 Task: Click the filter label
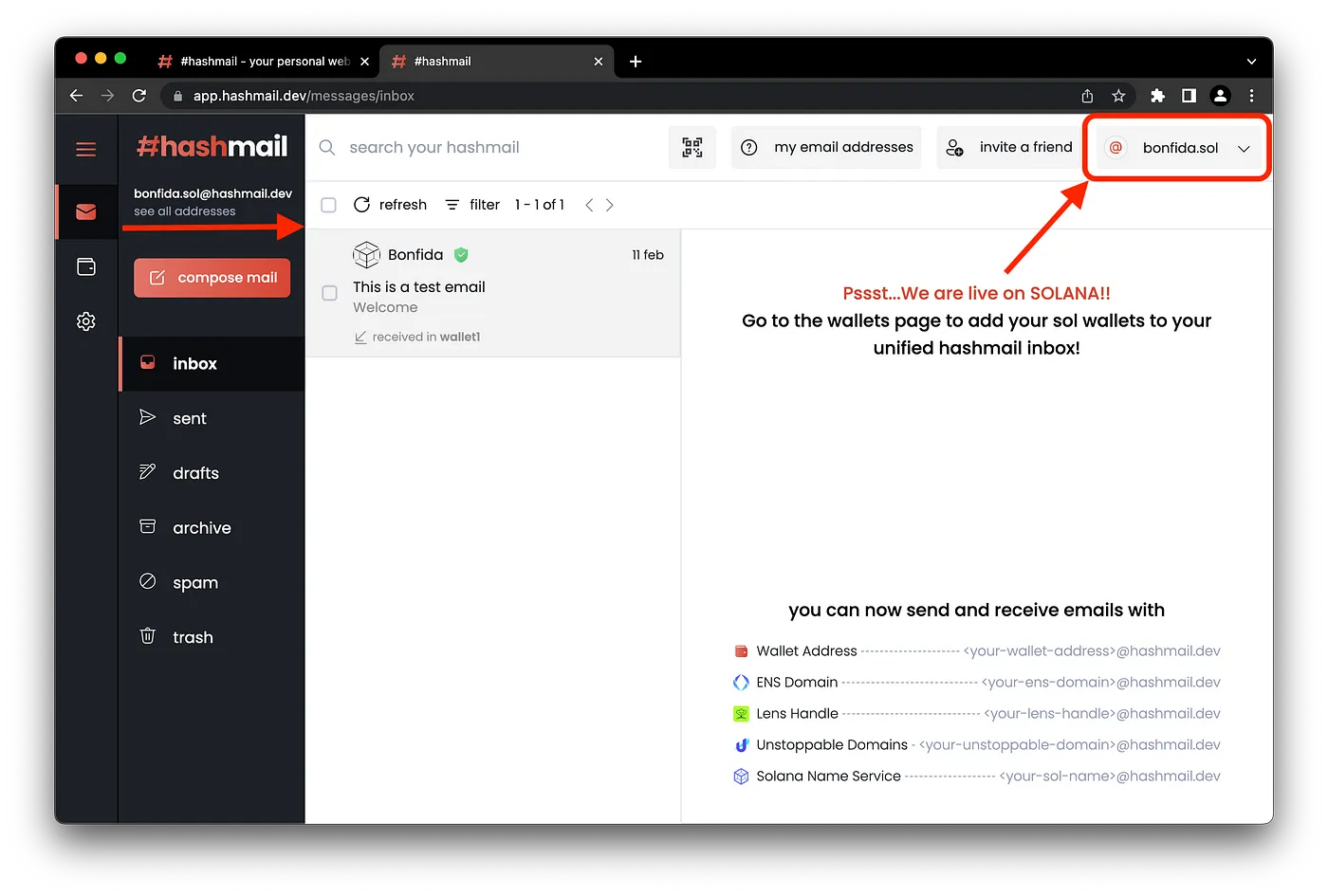(x=485, y=205)
